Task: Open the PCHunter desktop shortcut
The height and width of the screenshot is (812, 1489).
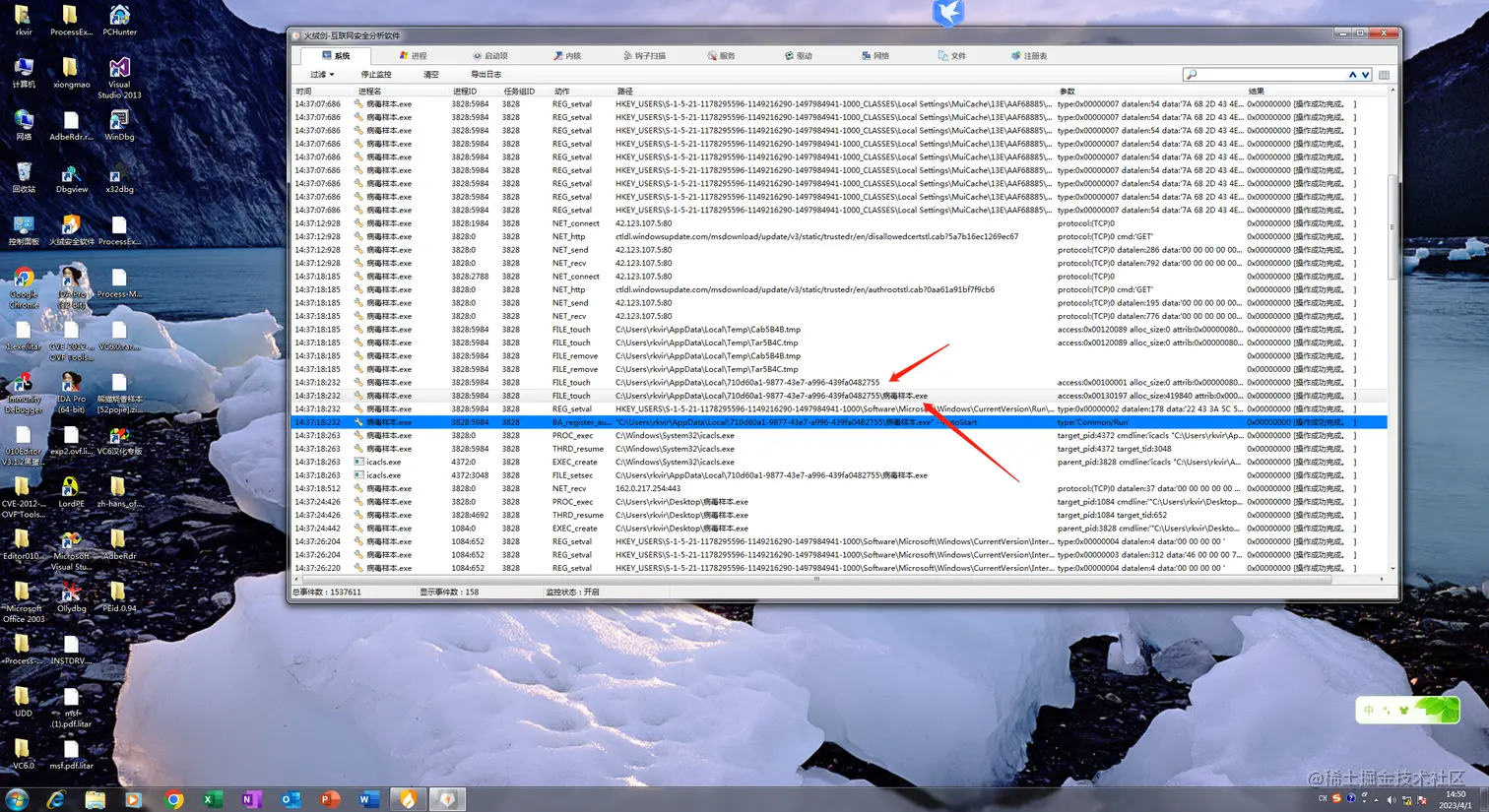Action: 119,21
